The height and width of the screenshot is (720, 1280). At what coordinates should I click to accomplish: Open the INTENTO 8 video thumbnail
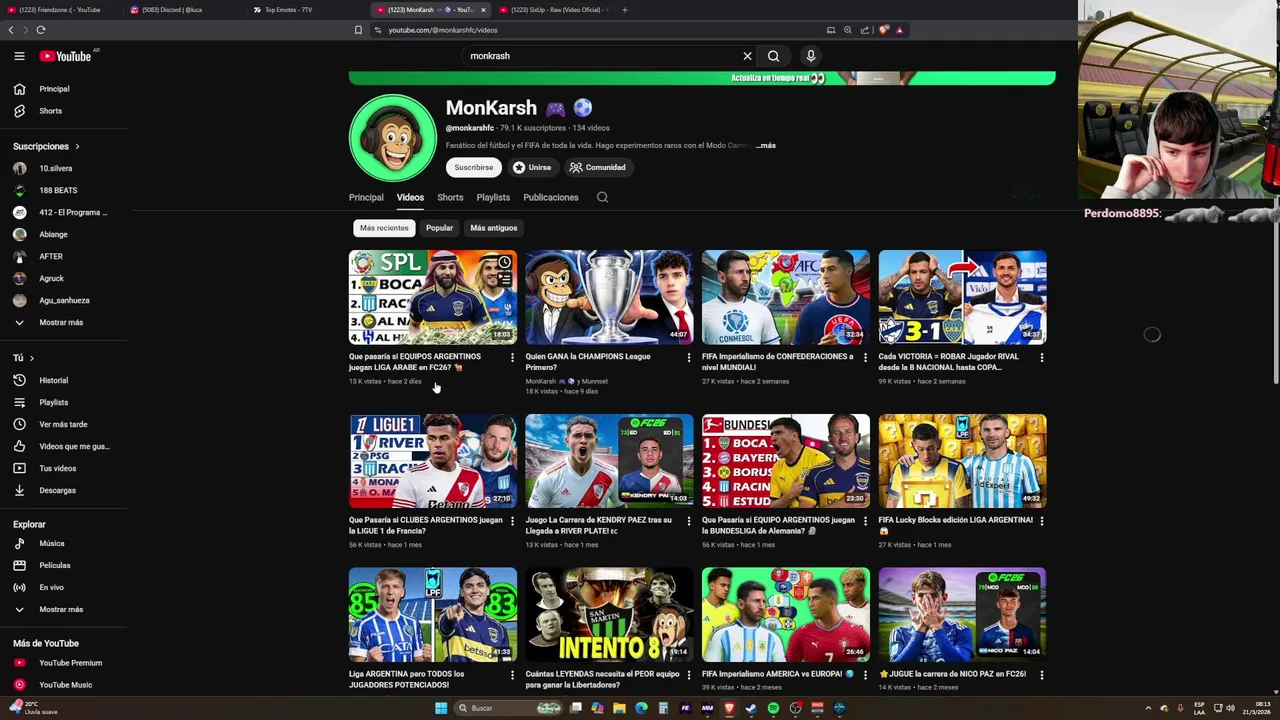point(609,615)
